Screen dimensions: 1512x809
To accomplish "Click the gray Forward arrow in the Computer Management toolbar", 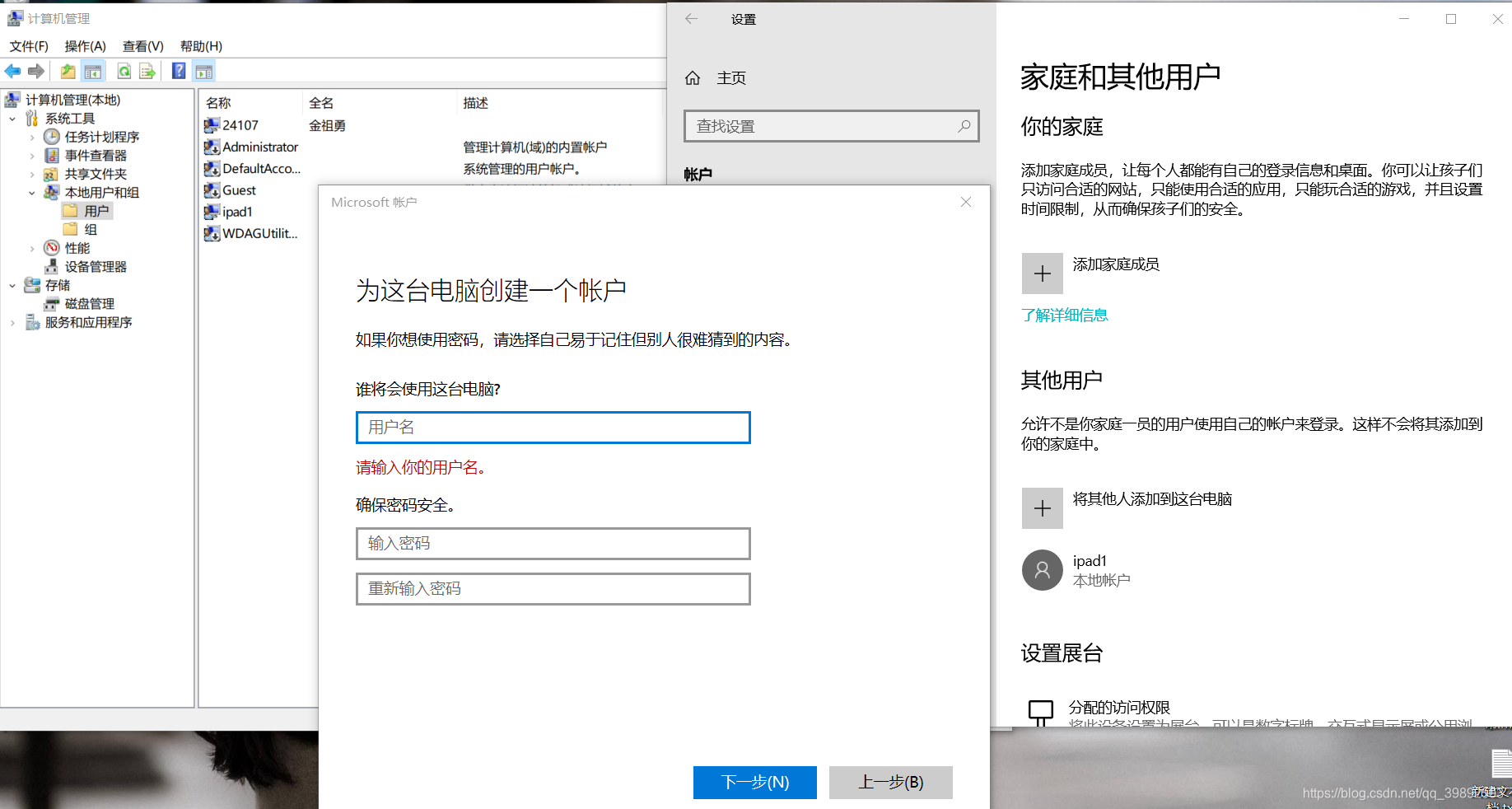I will 36,72.
